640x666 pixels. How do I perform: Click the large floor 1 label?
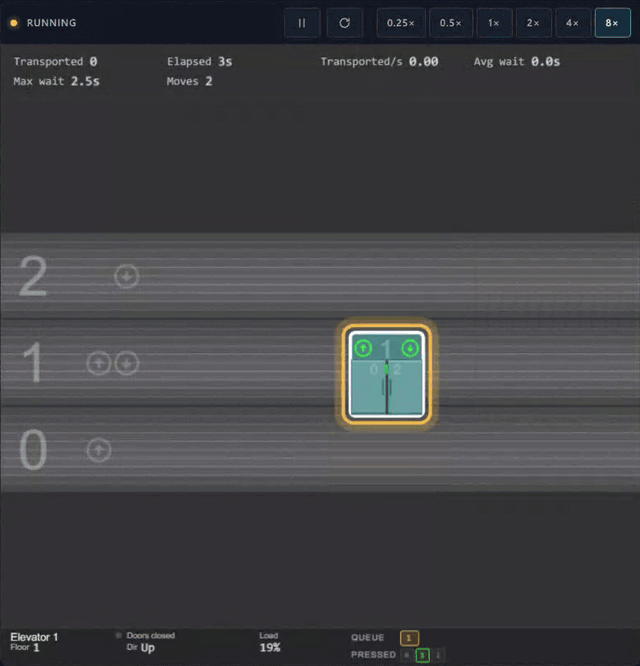[33, 363]
